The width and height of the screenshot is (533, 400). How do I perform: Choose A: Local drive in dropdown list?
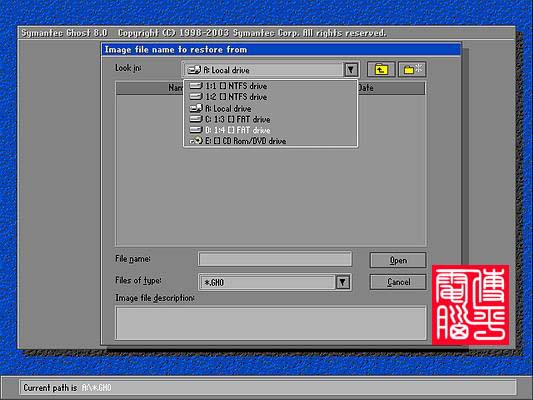pos(270,108)
